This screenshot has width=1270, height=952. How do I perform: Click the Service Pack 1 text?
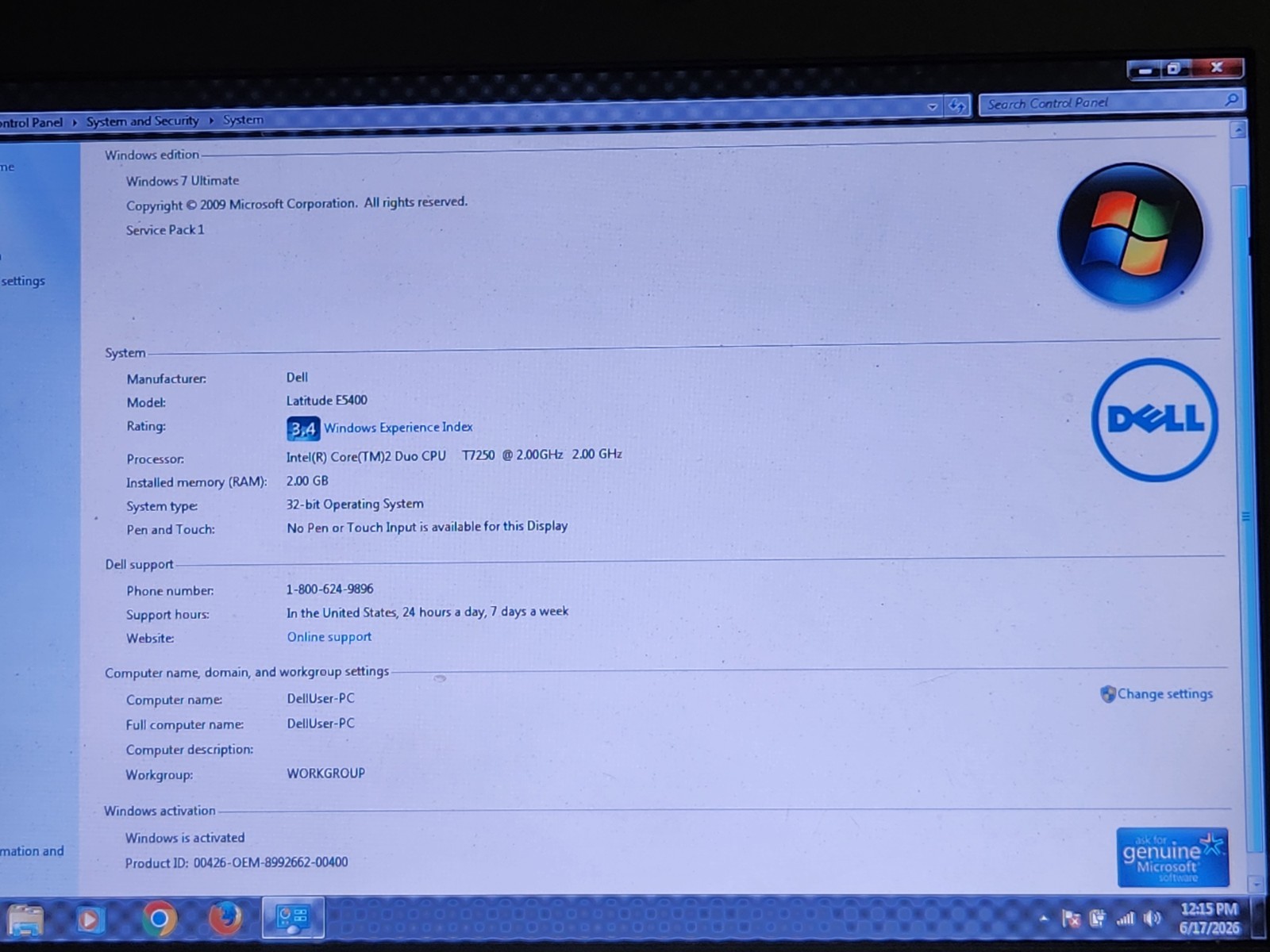pyautogui.click(x=165, y=230)
